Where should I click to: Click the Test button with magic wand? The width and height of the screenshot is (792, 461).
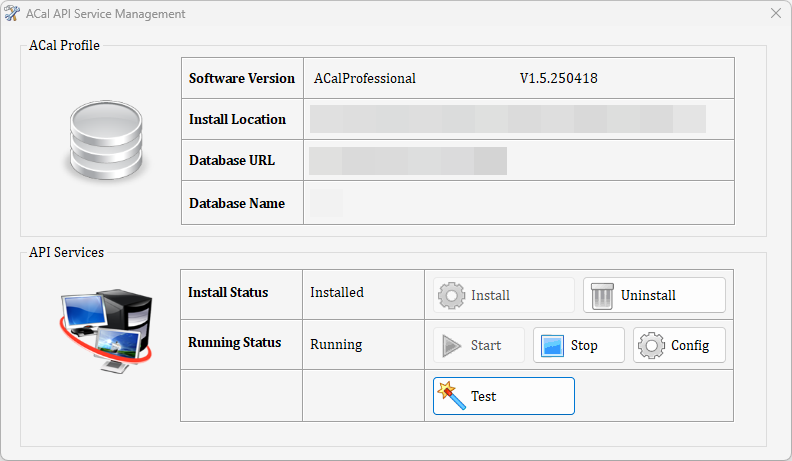[x=504, y=396]
